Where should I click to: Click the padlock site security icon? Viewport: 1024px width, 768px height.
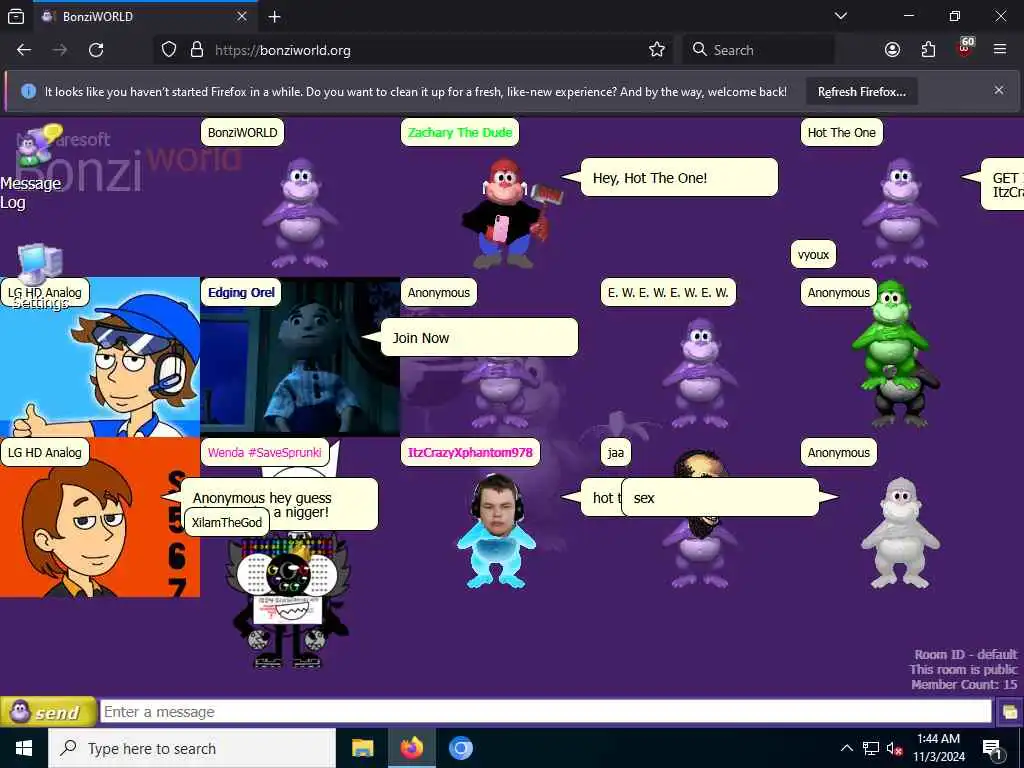point(197,50)
